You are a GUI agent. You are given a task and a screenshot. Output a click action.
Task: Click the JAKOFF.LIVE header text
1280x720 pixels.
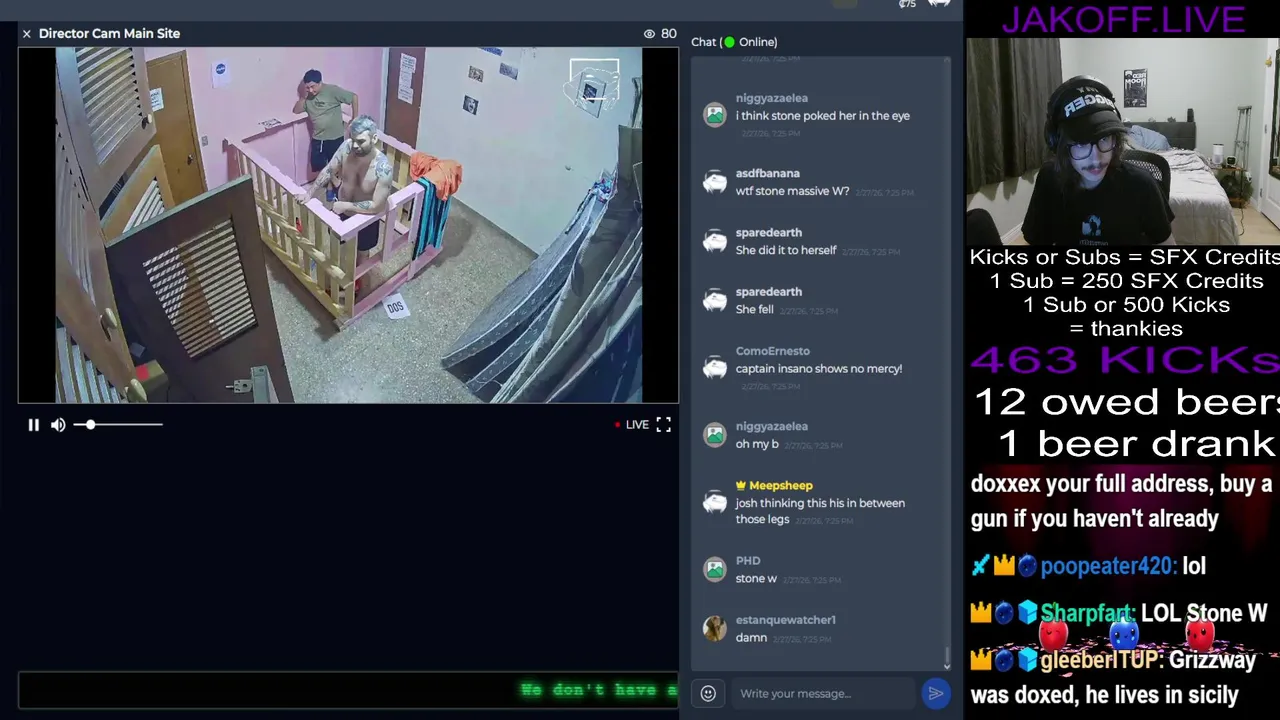click(1122, 19)
